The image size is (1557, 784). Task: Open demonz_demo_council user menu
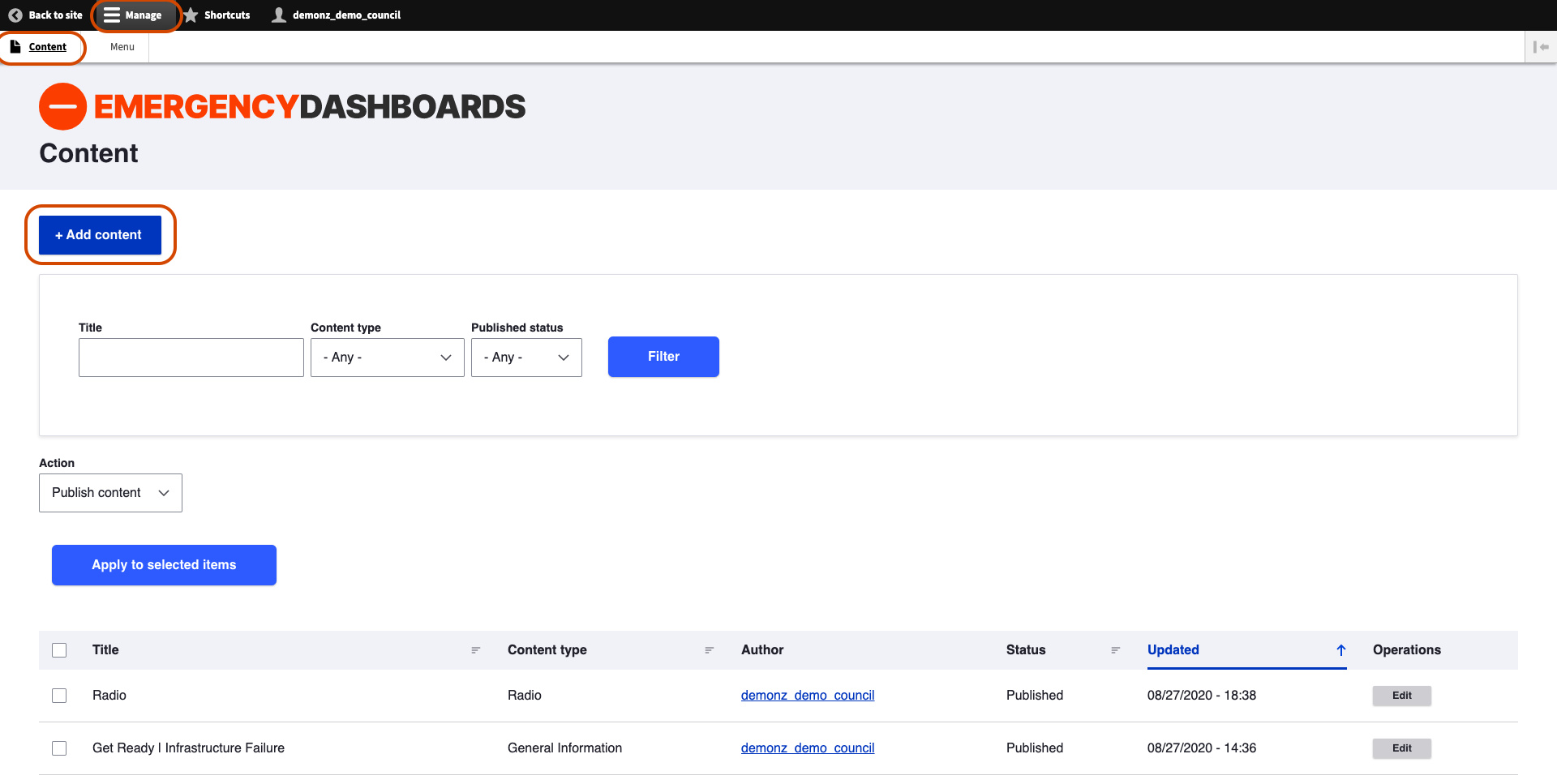pyautogui.click(x=337, y=15)
